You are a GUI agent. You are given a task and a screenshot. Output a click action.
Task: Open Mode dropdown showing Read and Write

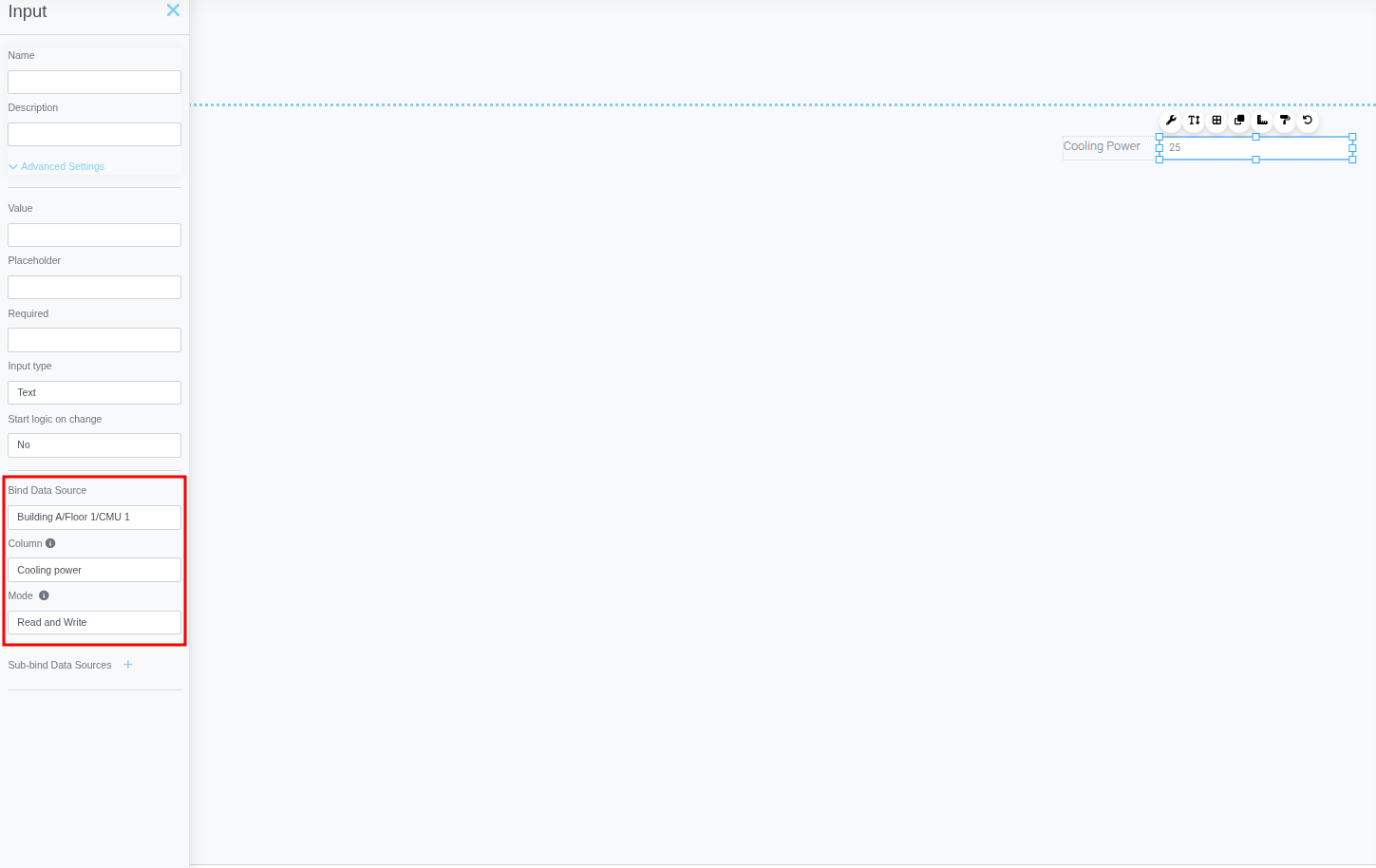(x=94, y=623)
